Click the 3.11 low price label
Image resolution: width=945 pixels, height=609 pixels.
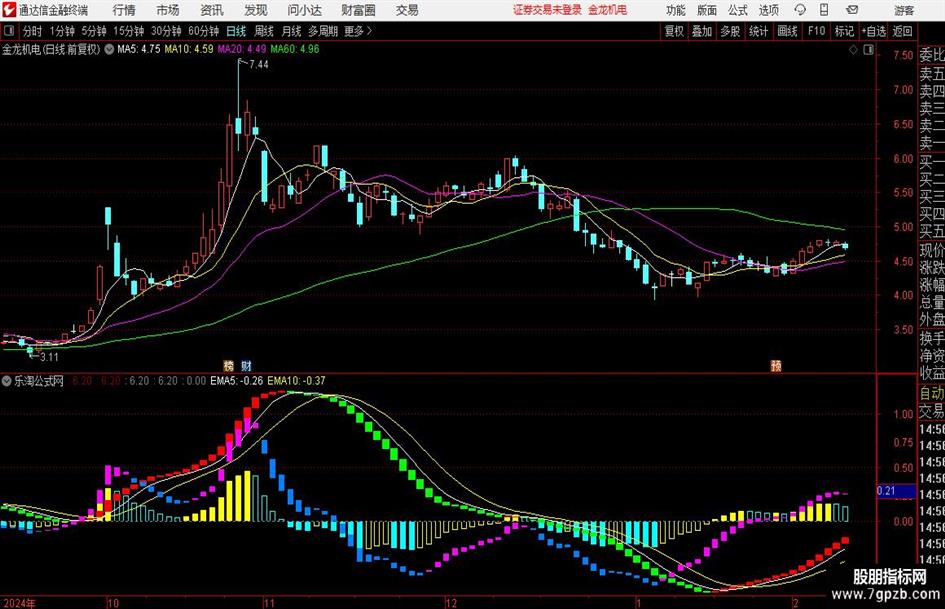[x=49, y=357]
